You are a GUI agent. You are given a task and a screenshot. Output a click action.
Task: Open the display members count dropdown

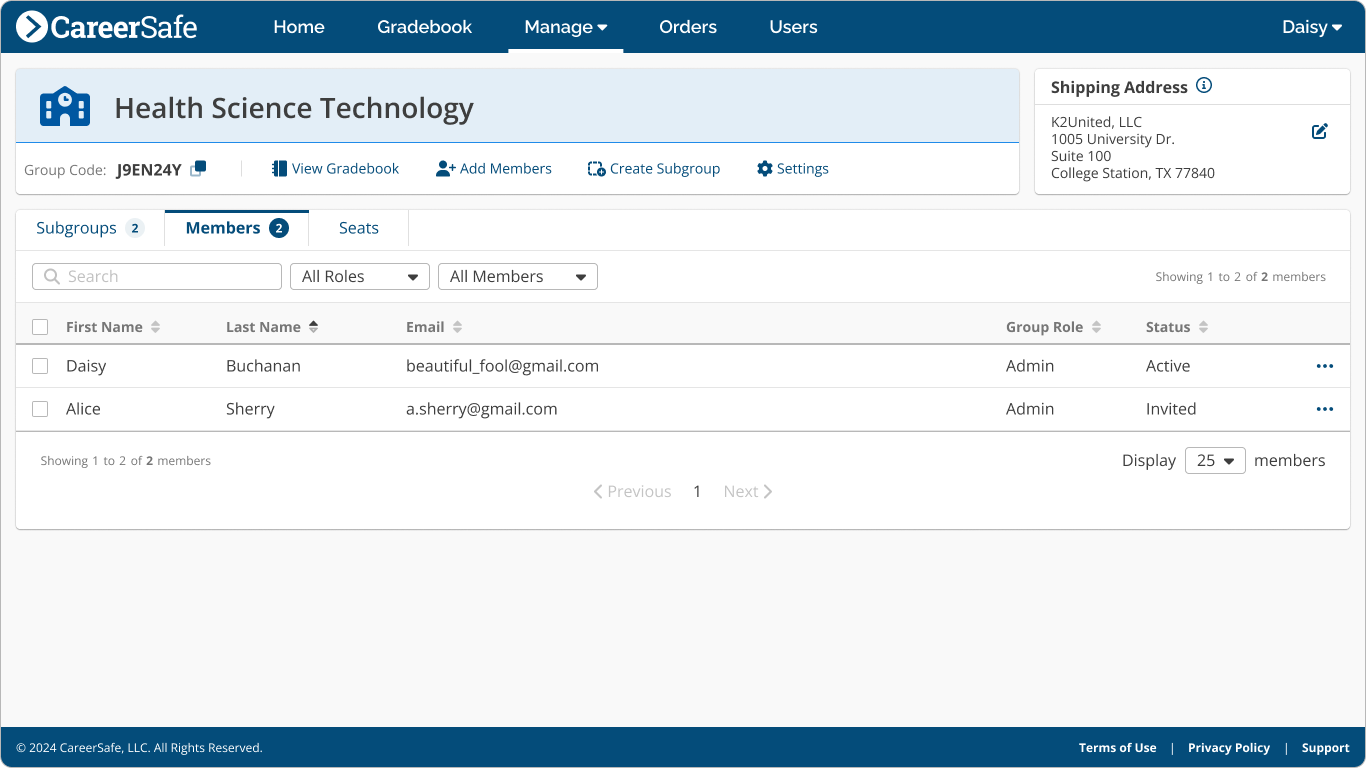click(1215, 460)
